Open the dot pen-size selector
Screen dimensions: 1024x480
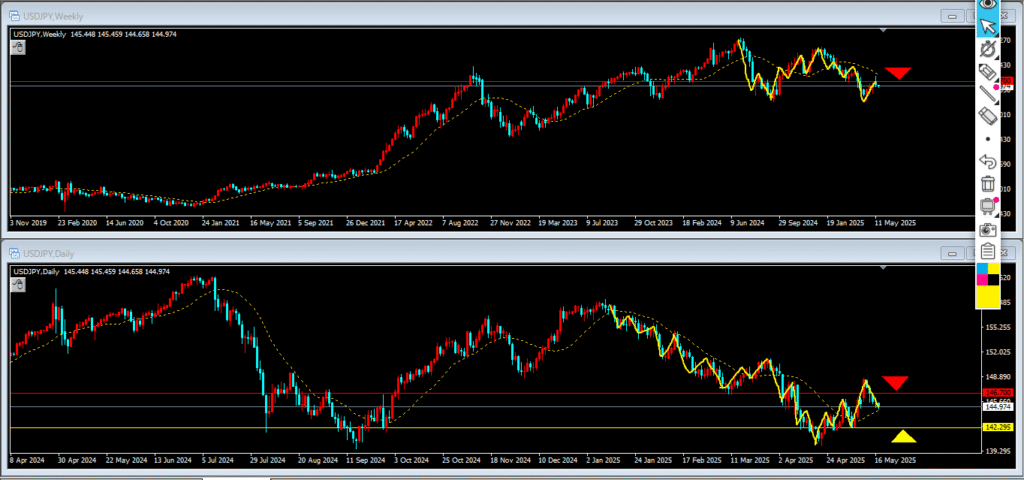pyautogui.click(x=988, y=139)
